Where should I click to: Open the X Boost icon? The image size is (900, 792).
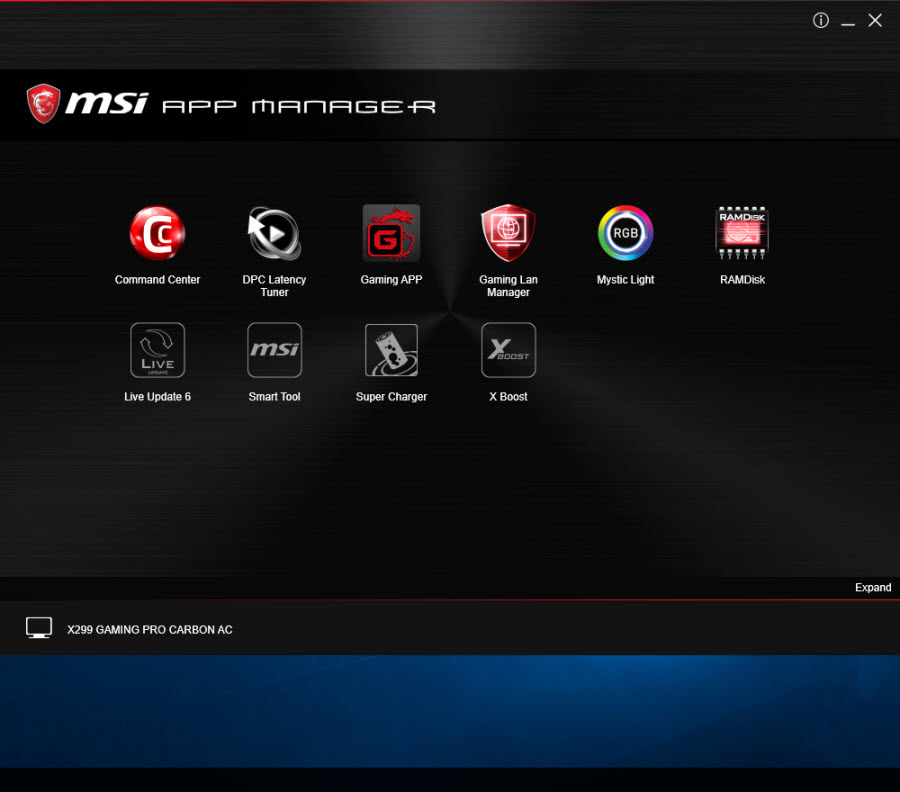pos(508,350)
